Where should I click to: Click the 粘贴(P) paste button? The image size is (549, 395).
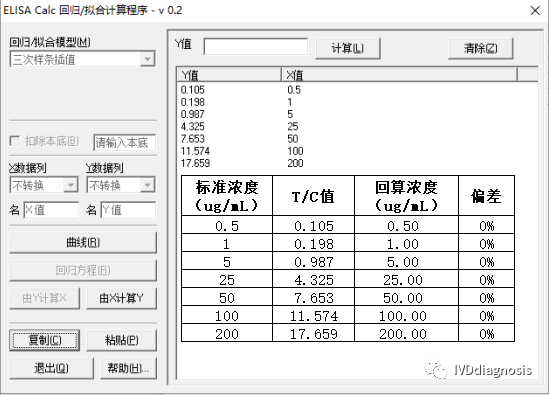[121, 340]
